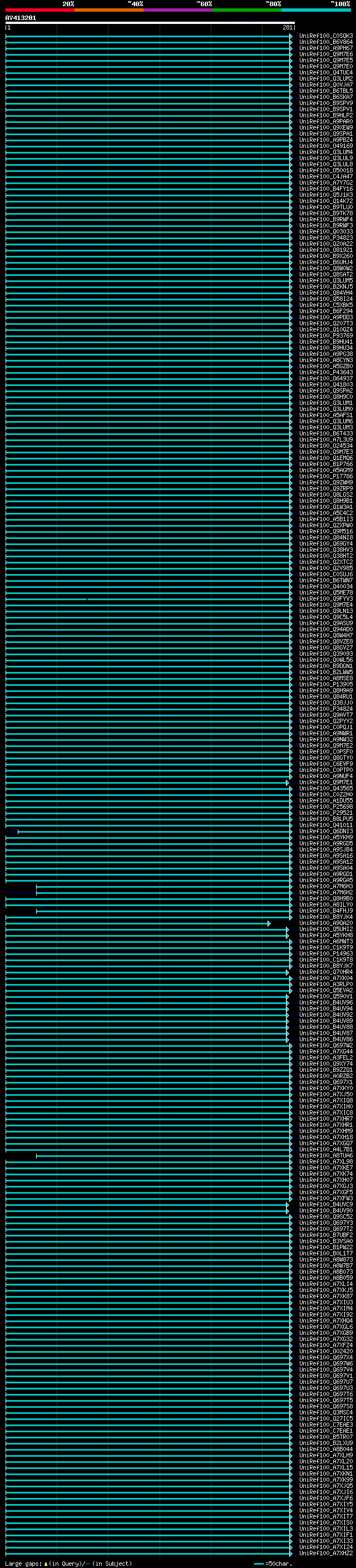Select label UniRef100_P25698
Screen dimensions: 356x1568
click(326, 807)
